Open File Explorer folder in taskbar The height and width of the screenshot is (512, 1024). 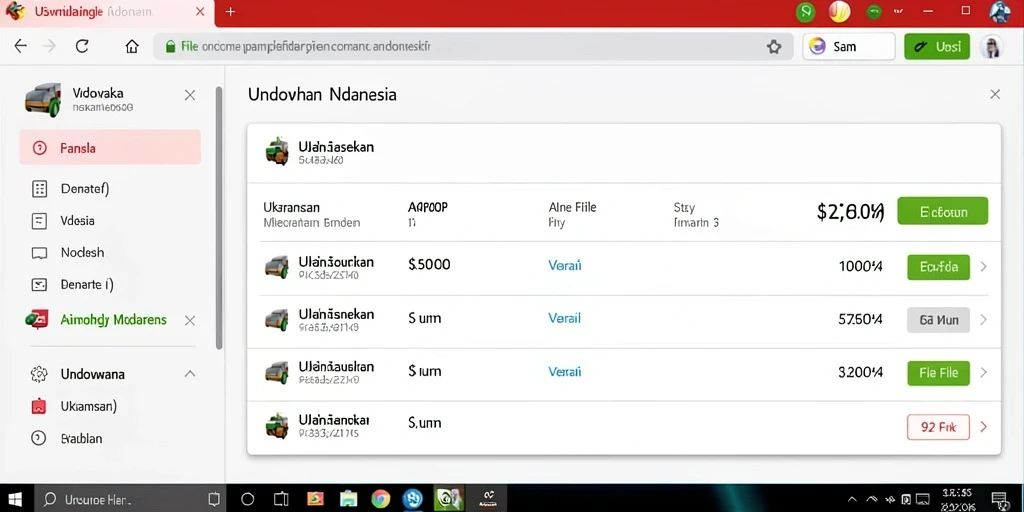[x=347, y=500]
